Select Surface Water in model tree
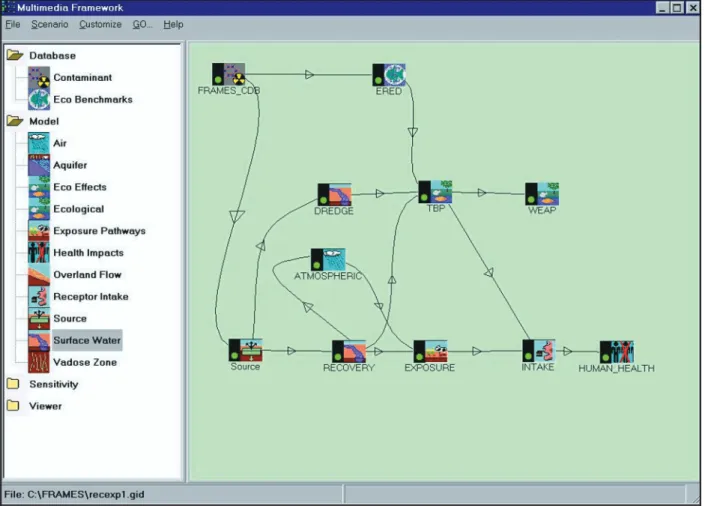 pyautogui.click(x=87, y=340)
